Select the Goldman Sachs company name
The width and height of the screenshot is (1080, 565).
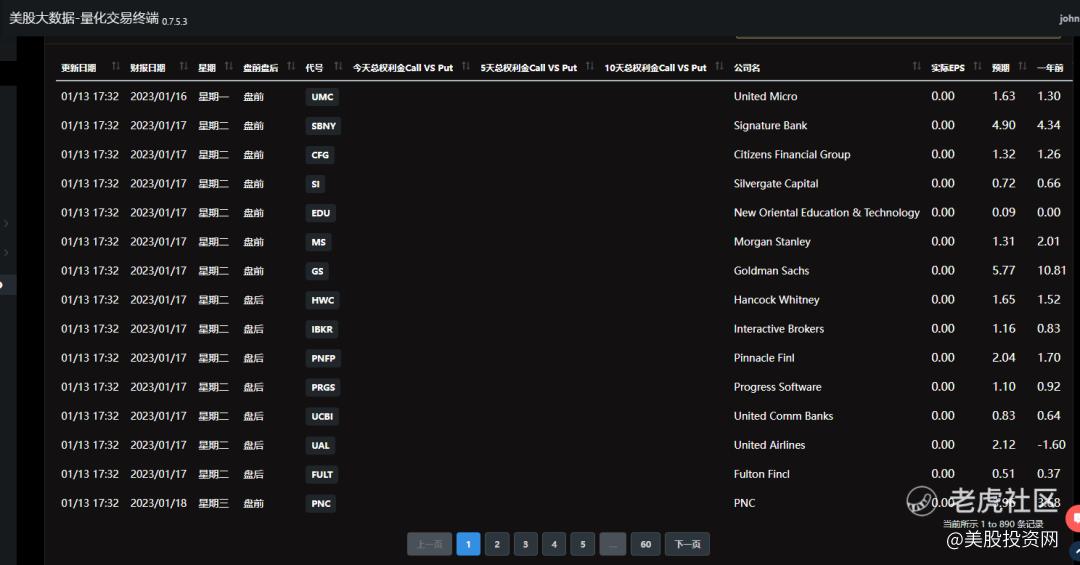pyautogui.click(x=771, y=271)
